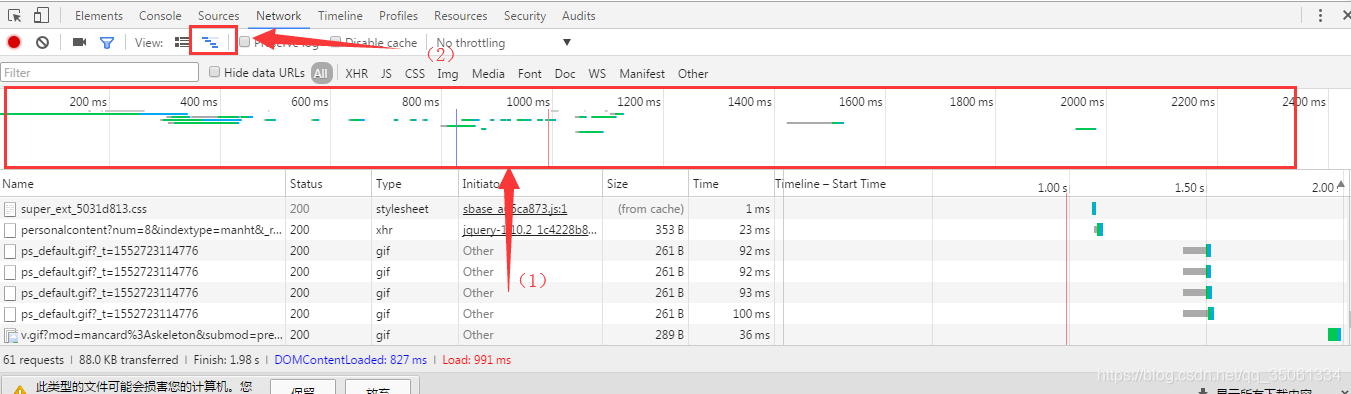Image resolution: width=1351 pixels, height=394 pixels.
Task: Sort by the Time column header
Action: point(731,184)
